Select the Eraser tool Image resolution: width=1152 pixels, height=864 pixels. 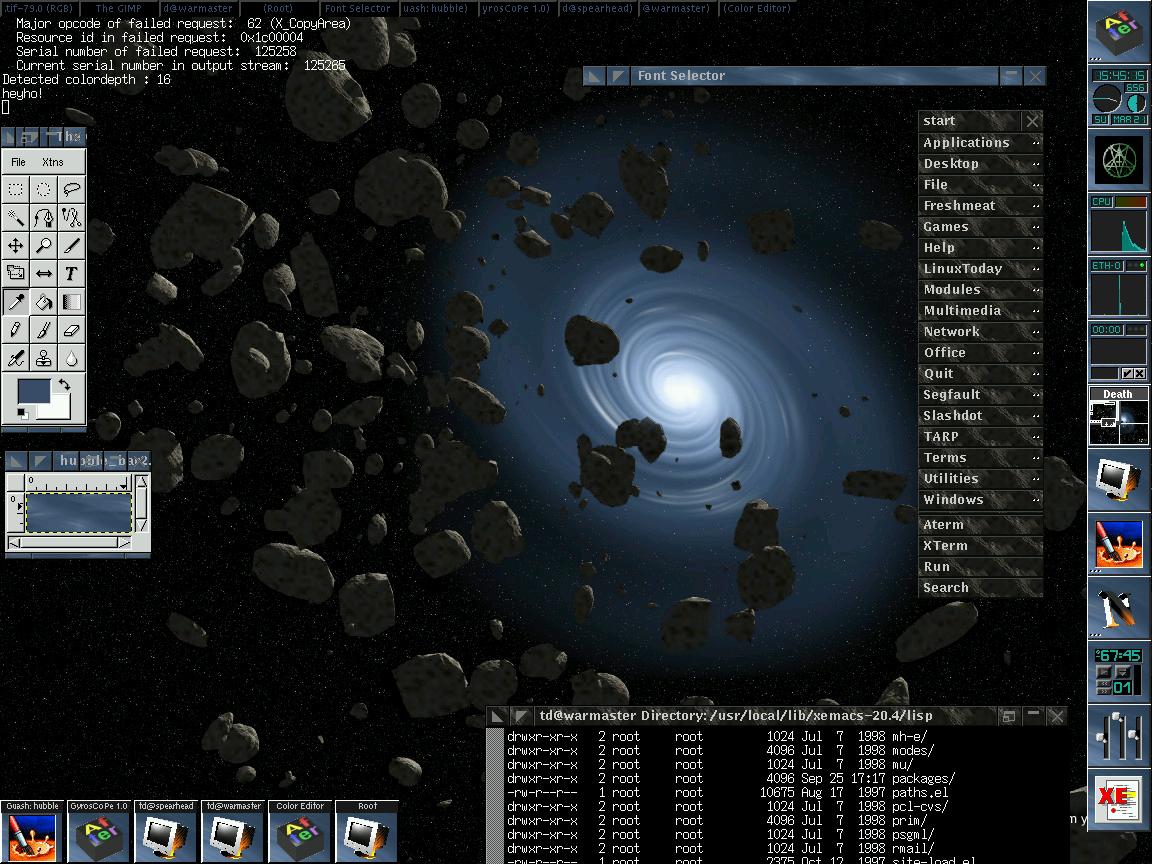[x=71, y=329]
